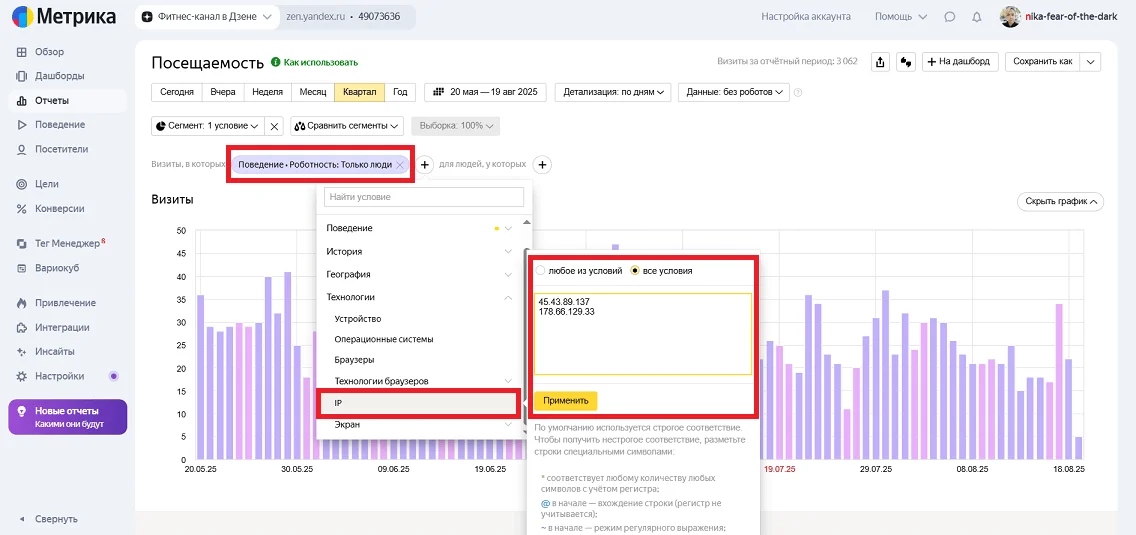
Task: Click the Найти условие search field
Action: pyautogui.click(x=424, y=197)
